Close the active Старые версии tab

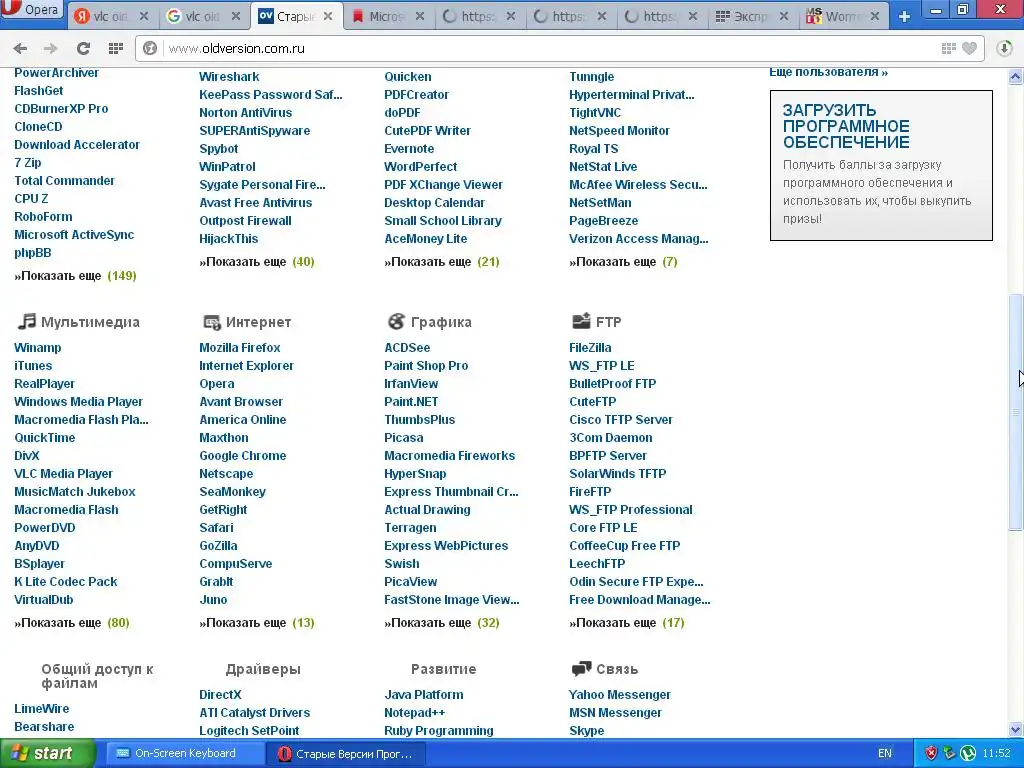tap(328, 16)
